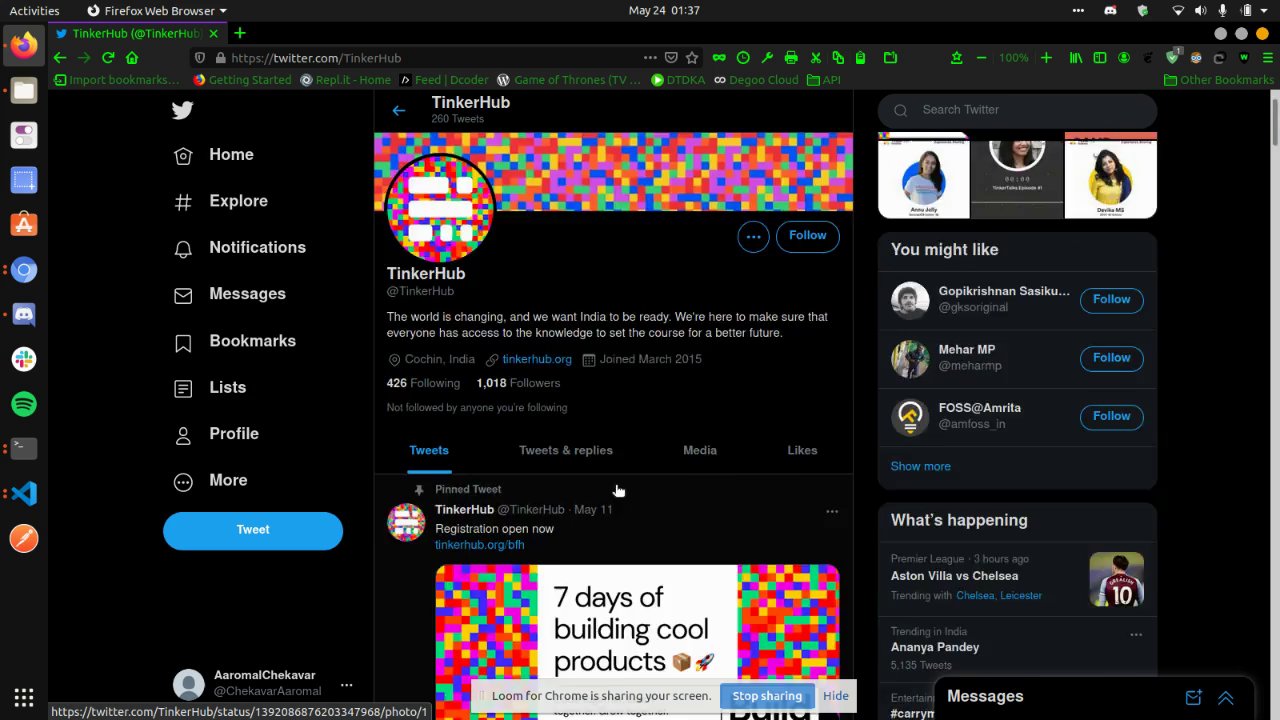Open the Ananya Pandey trend options menu
Screen dimensions: 1280x720
1136,634
